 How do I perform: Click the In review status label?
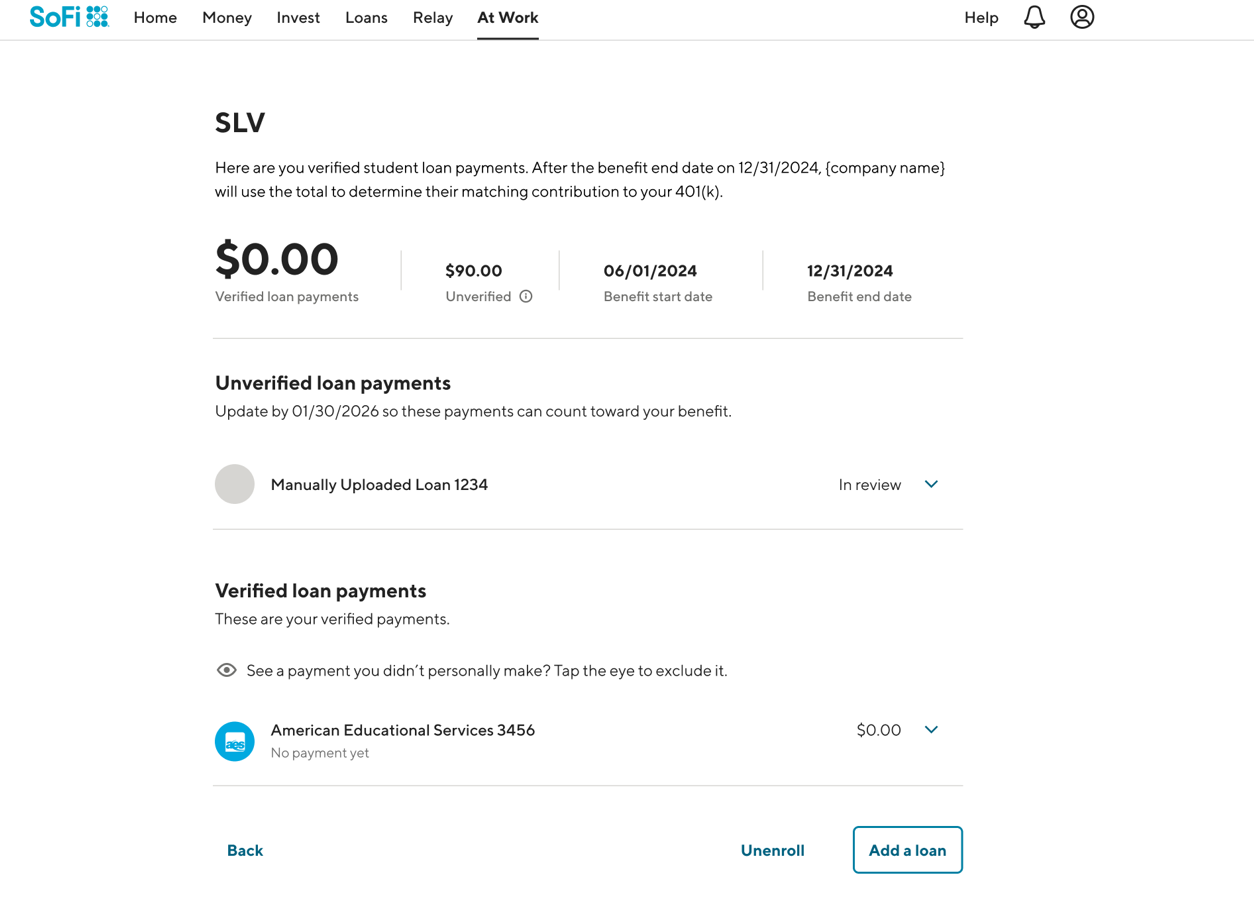point(869,485)
